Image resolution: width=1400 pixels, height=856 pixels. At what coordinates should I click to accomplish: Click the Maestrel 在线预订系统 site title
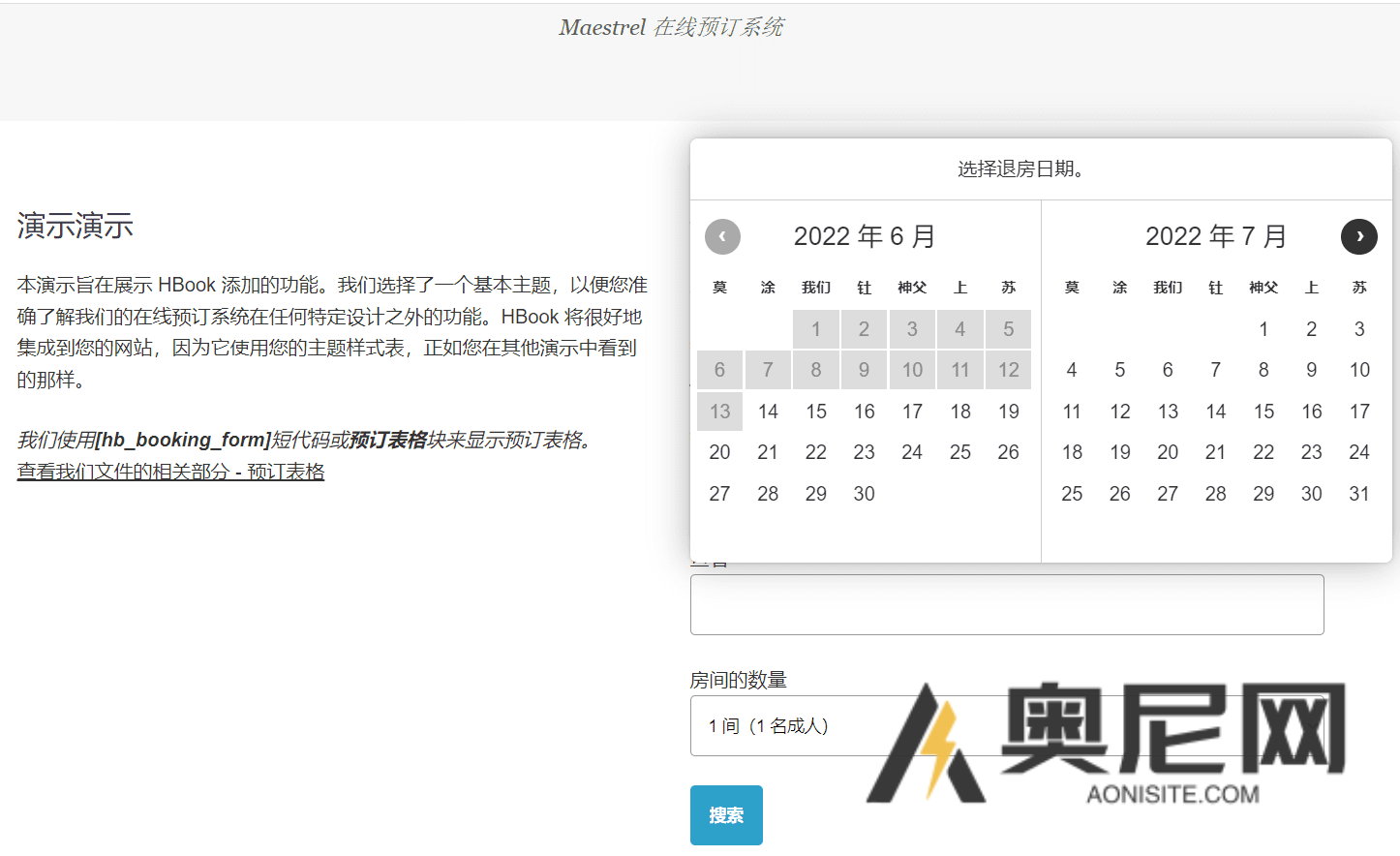pyautogui.click(x=671, y=27)
